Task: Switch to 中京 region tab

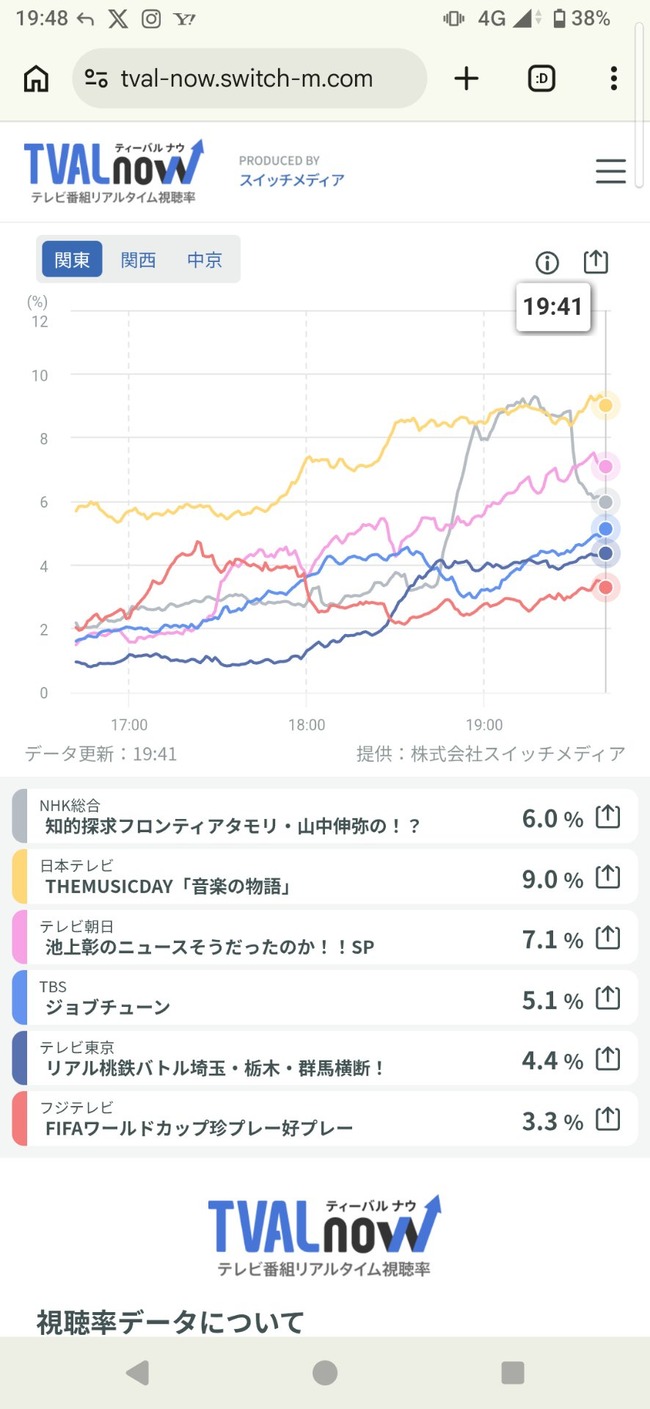Action: pyautogui.click(x=204, y=260)
